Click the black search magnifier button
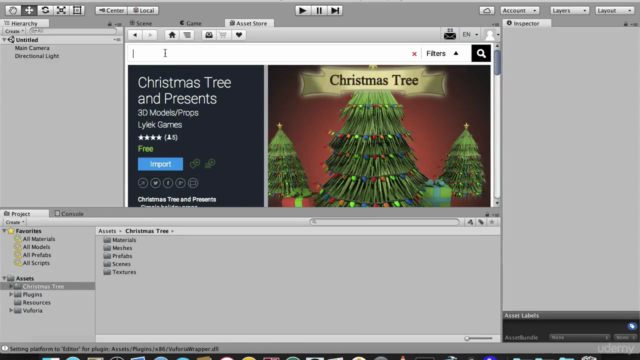Screen dimensions: 640x360 coord(481,53)
